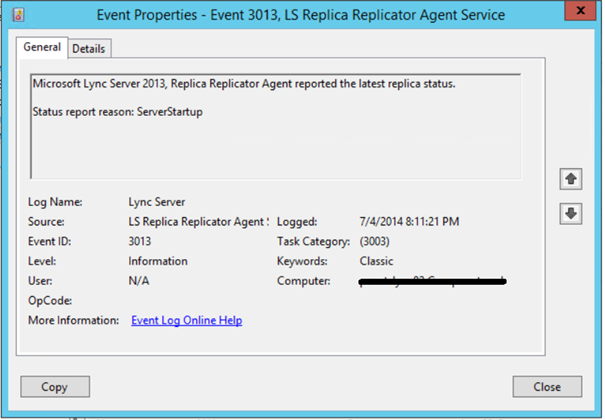Click the Level value 'Information'
605x420 pixels.
(160, 261)
